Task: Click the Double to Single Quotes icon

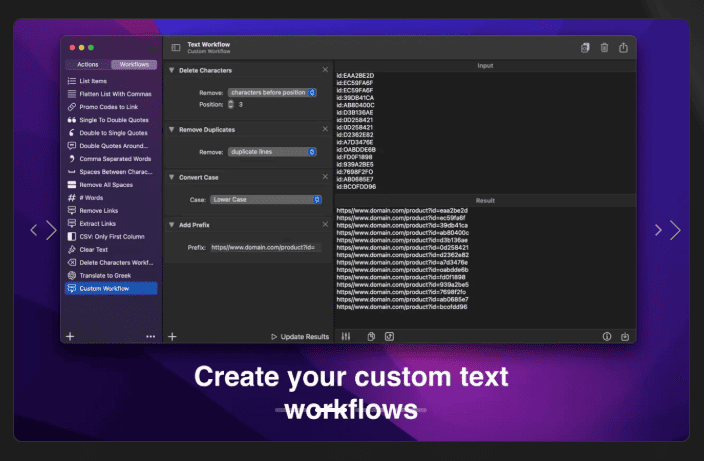Action: (x=71, y=133)
